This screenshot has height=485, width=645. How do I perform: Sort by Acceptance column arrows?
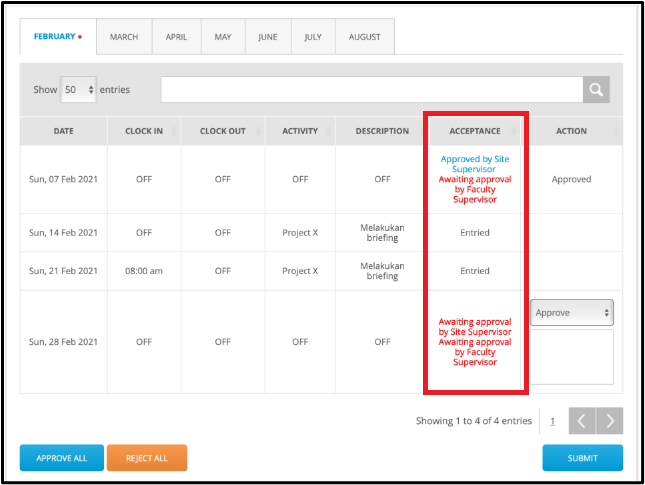coord(514,131)
